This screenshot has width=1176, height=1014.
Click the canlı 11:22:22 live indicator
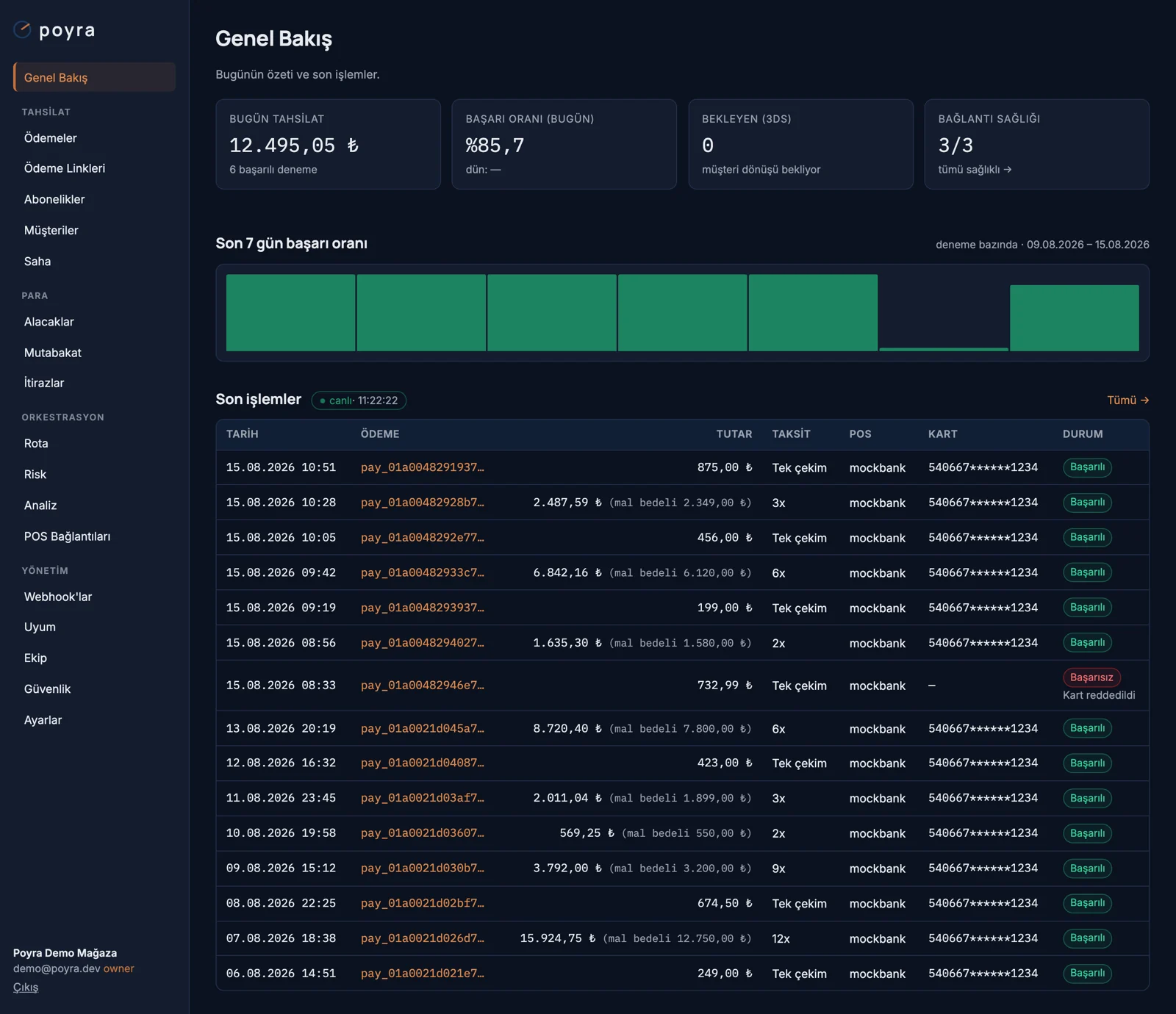(x=359, y=400)
